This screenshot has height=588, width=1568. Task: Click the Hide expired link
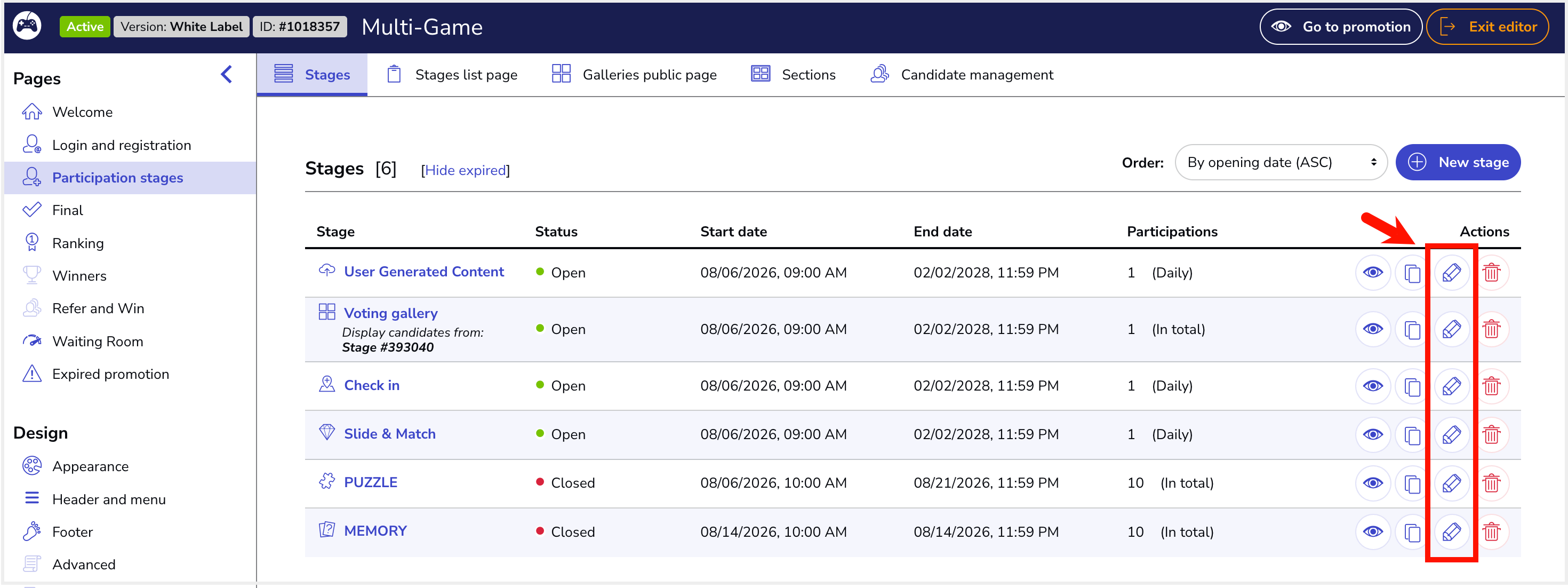click(466, 170)
